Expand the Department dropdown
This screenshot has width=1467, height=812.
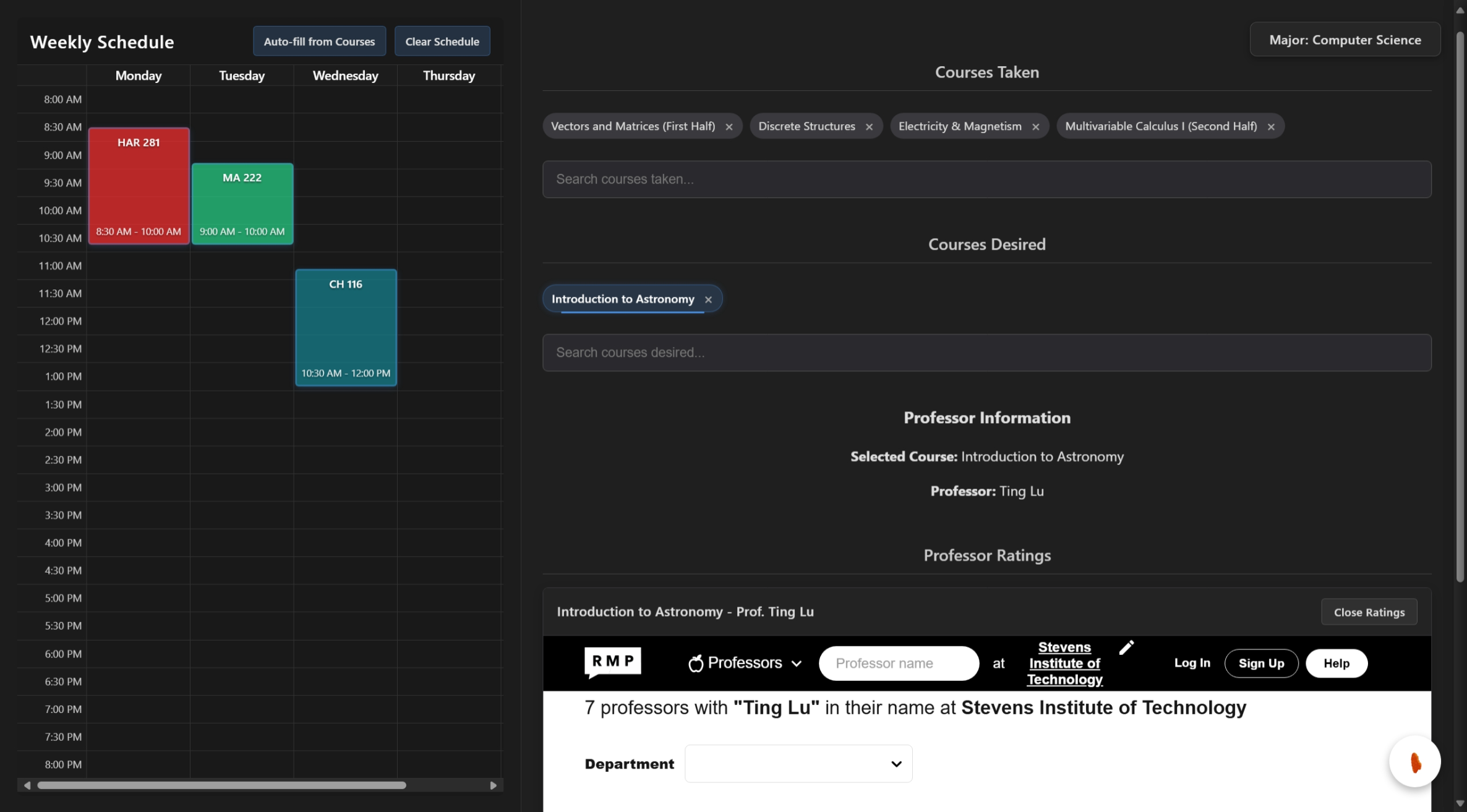coord(798,764)
